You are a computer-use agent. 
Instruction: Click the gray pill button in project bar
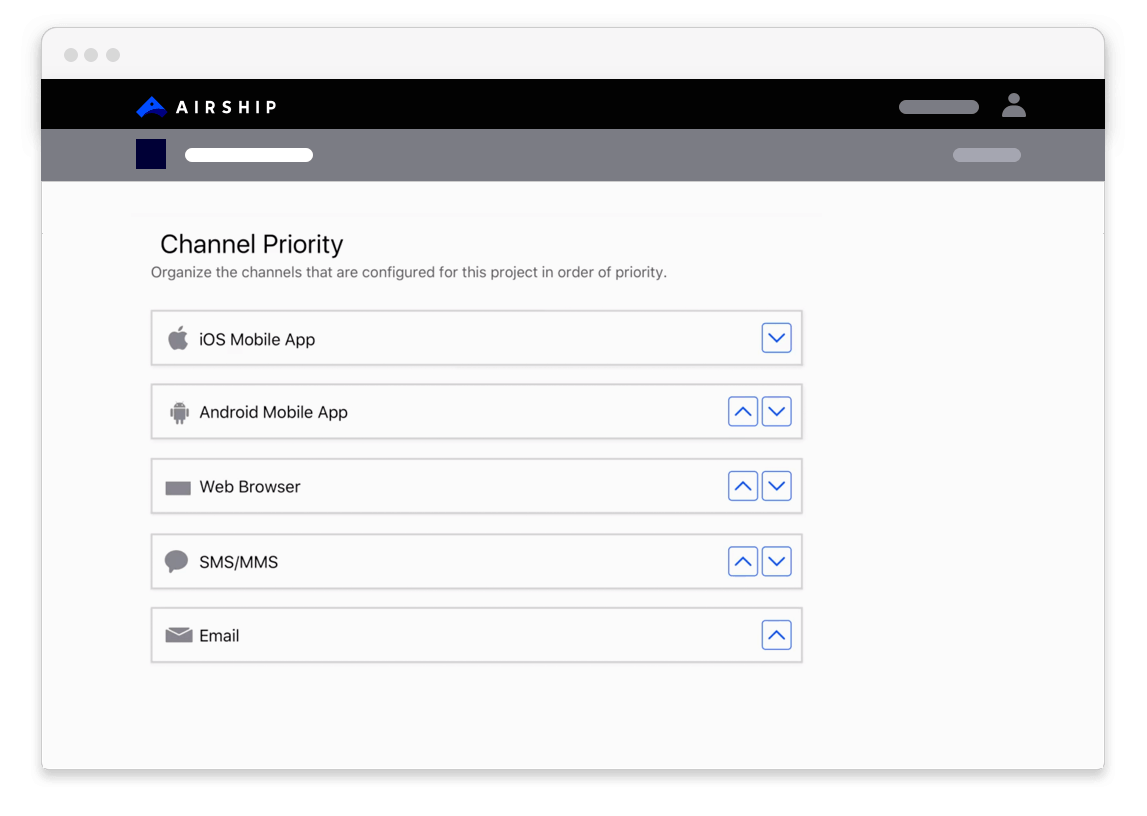click(987, 155)
